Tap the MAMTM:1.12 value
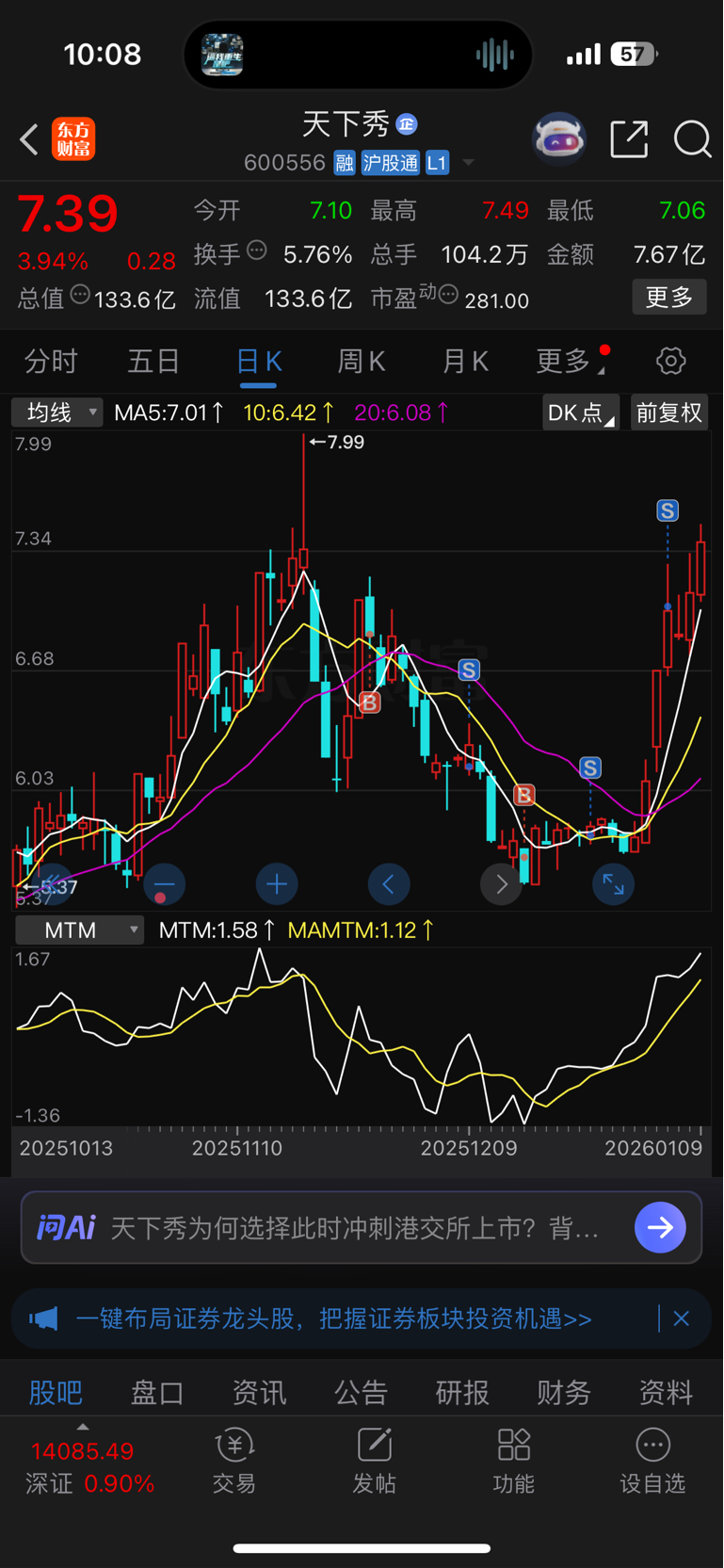Viewport: 724px width, 1568px height. coord(362,930)
